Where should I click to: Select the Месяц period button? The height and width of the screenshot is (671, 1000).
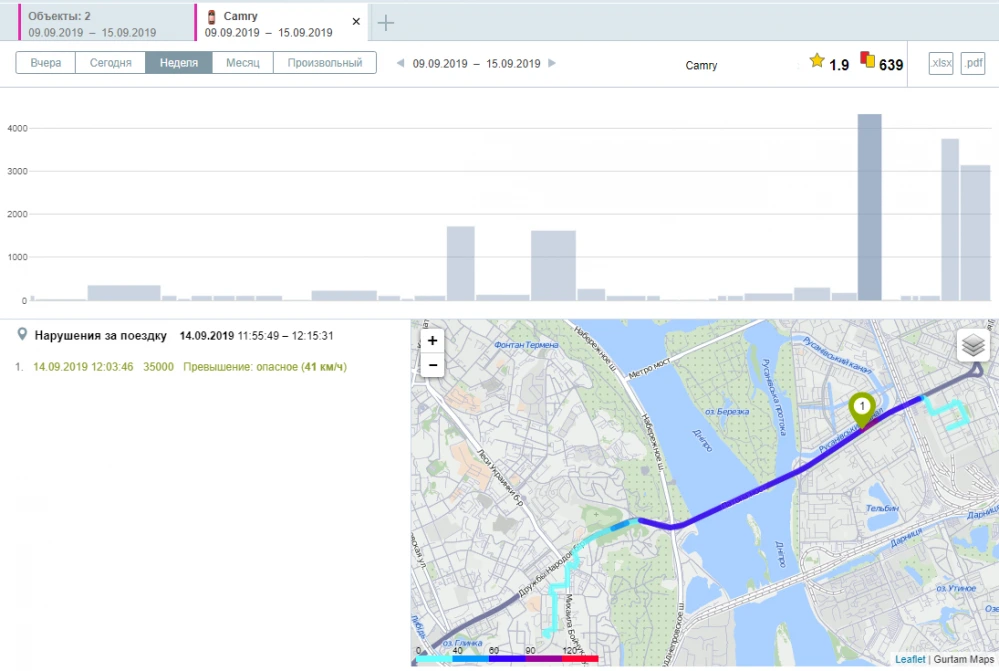[243, 63]
